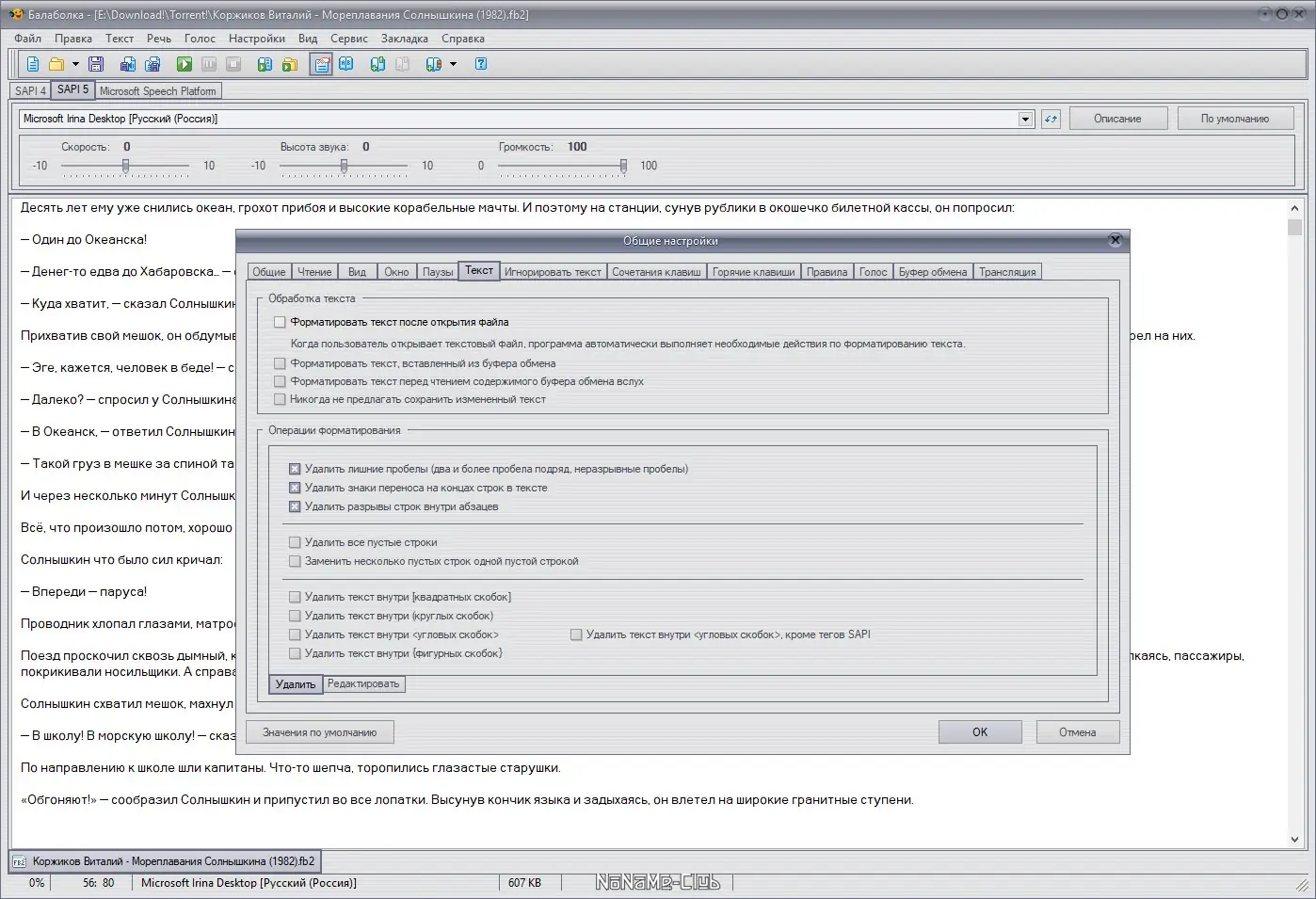Switch to the Microsoft Speech Platform tab
The width and height of the screenshot is (1316, 899).
click(158, 91)
